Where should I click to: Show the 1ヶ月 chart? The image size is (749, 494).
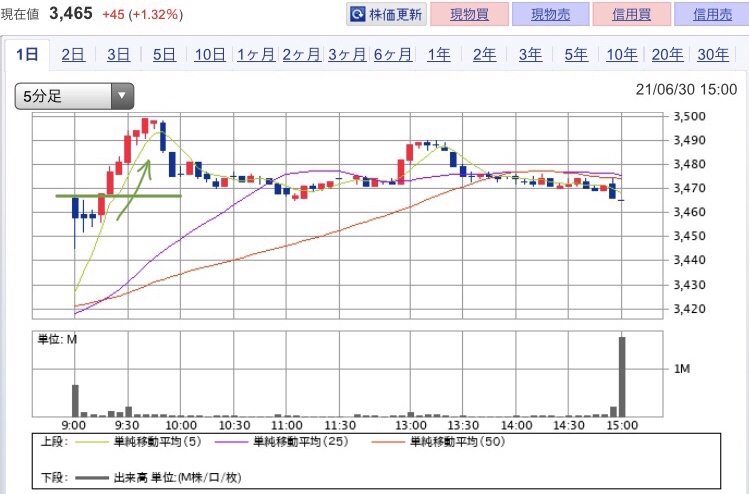256,54
